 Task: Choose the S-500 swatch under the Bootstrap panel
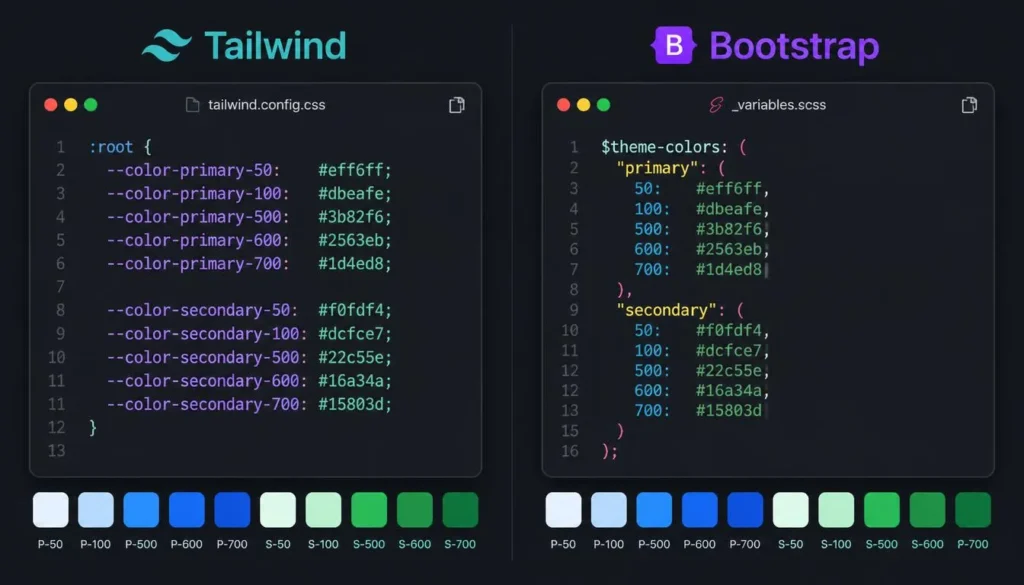(882, 510)
